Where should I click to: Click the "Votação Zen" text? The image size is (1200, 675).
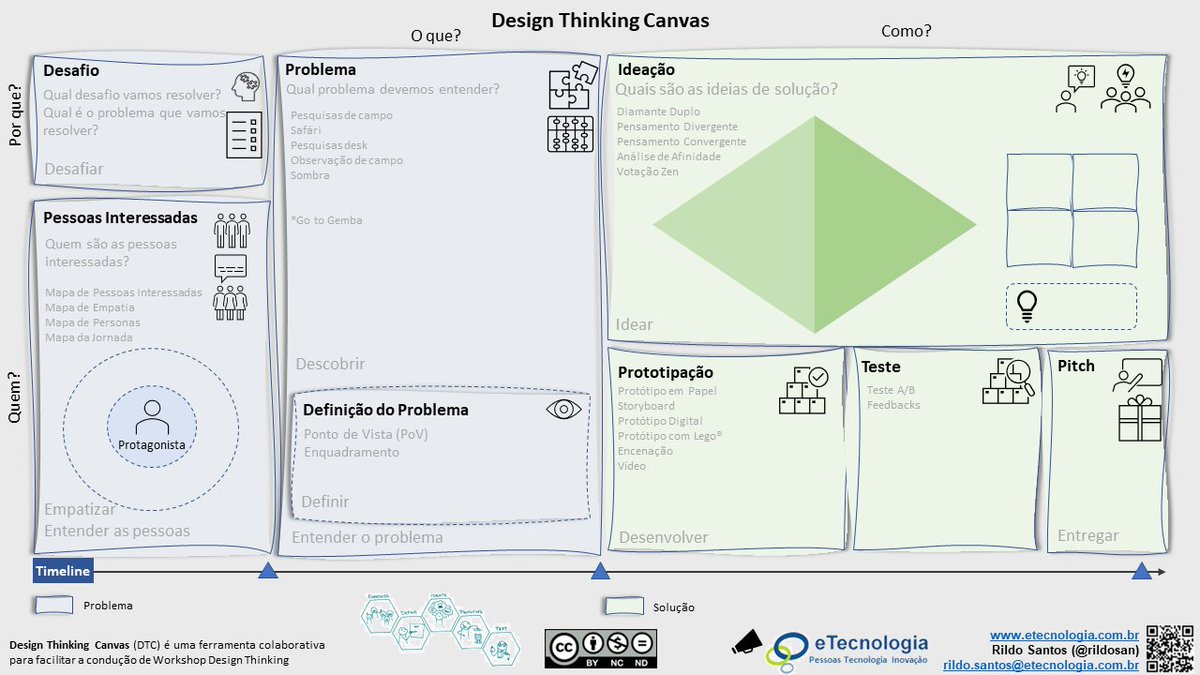coord(647,172)
